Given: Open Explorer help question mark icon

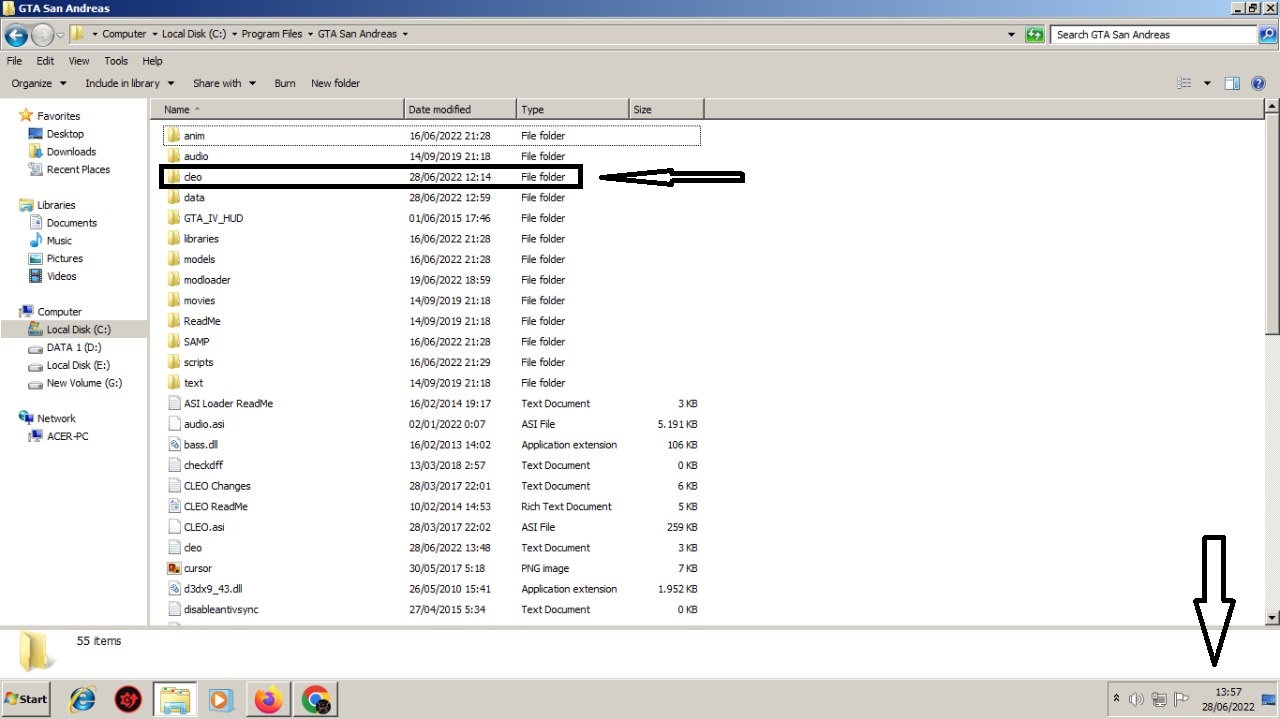Looking at the screenshot, I should coord(1258,83).
